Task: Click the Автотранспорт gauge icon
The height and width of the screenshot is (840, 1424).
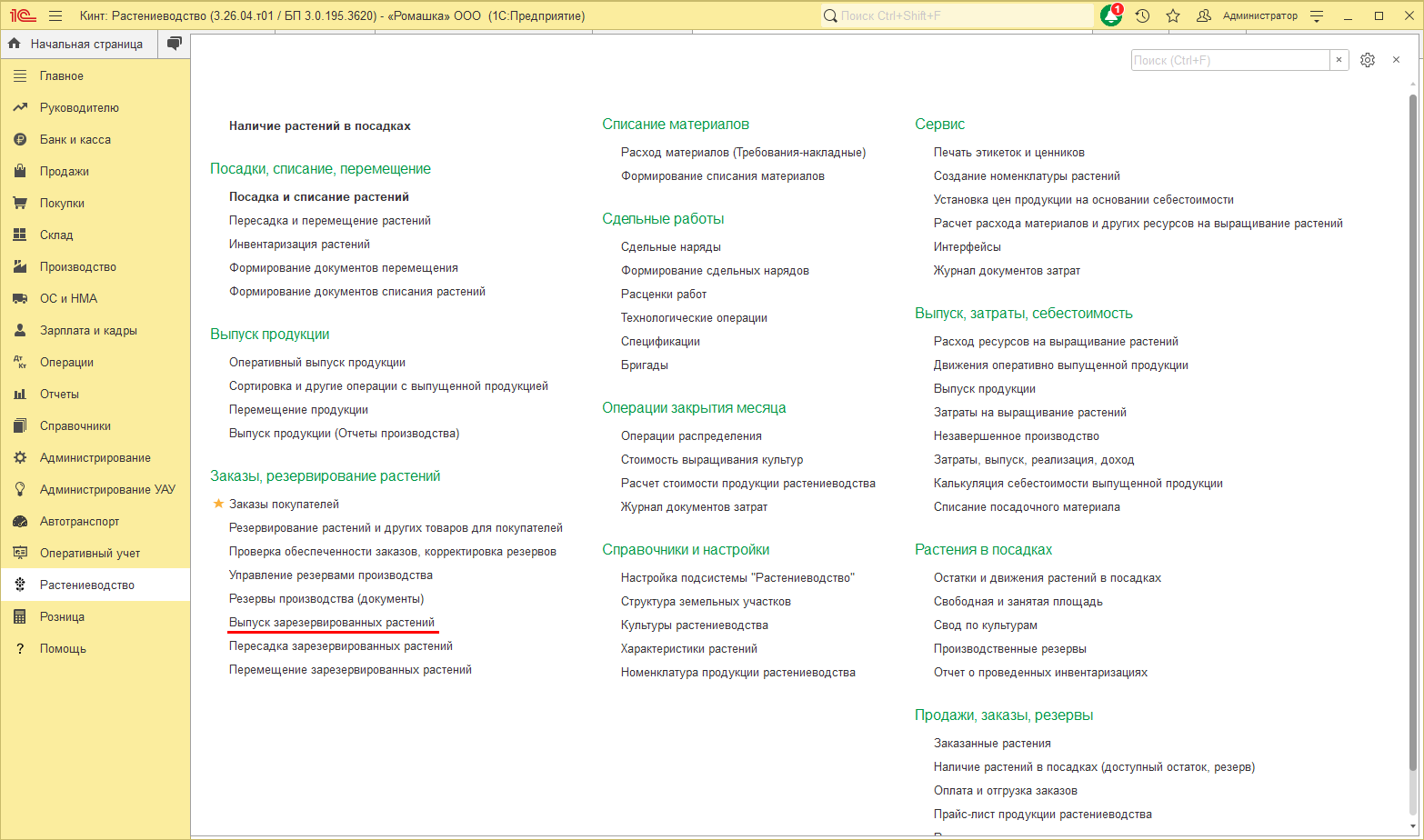Action: pyautogui.click(x=20, y=522)
